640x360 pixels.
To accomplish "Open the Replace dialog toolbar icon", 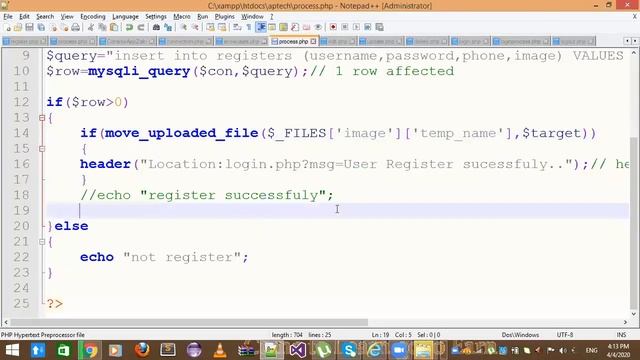I will pyautogui.click(x=168, y=27).
